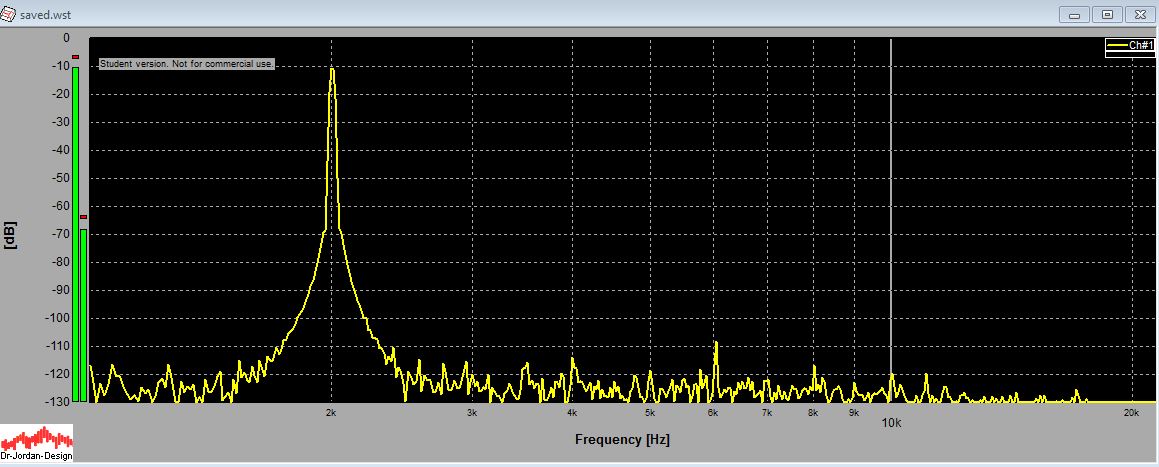Click the empty legend slot below Ch#1

tap(1130, 55)
